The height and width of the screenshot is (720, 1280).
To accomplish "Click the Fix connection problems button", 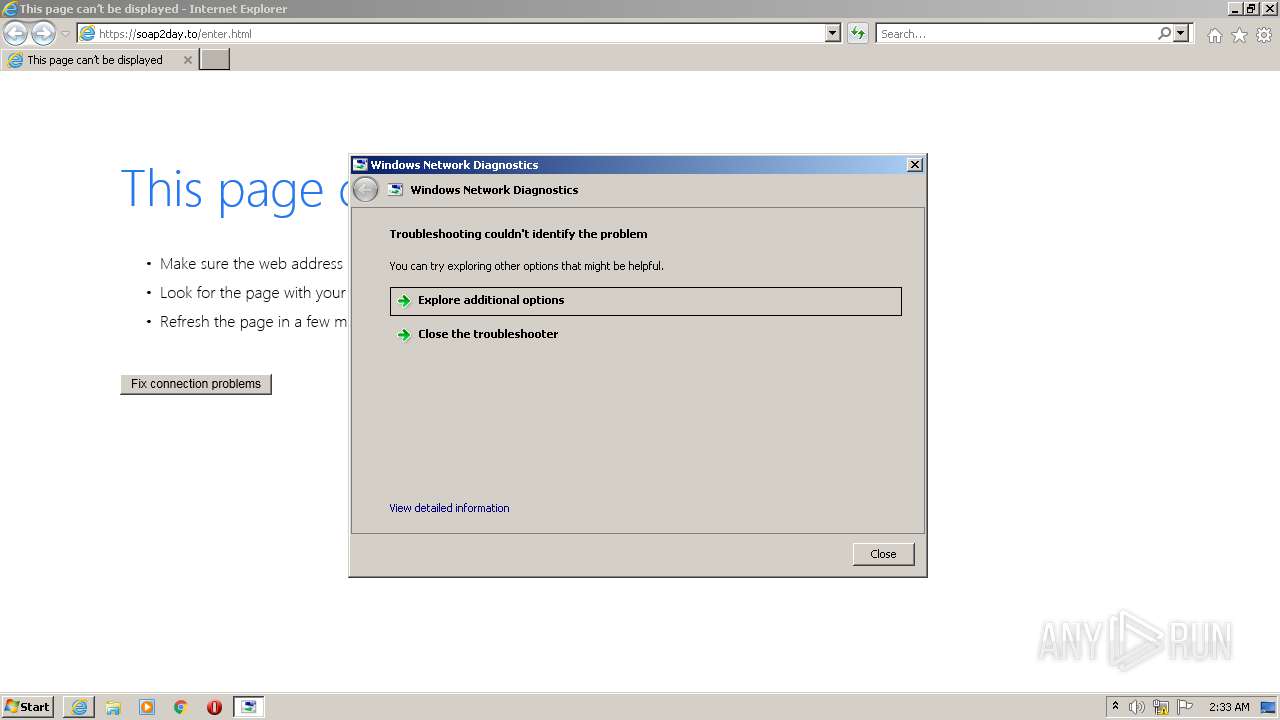I will (196, 384).
